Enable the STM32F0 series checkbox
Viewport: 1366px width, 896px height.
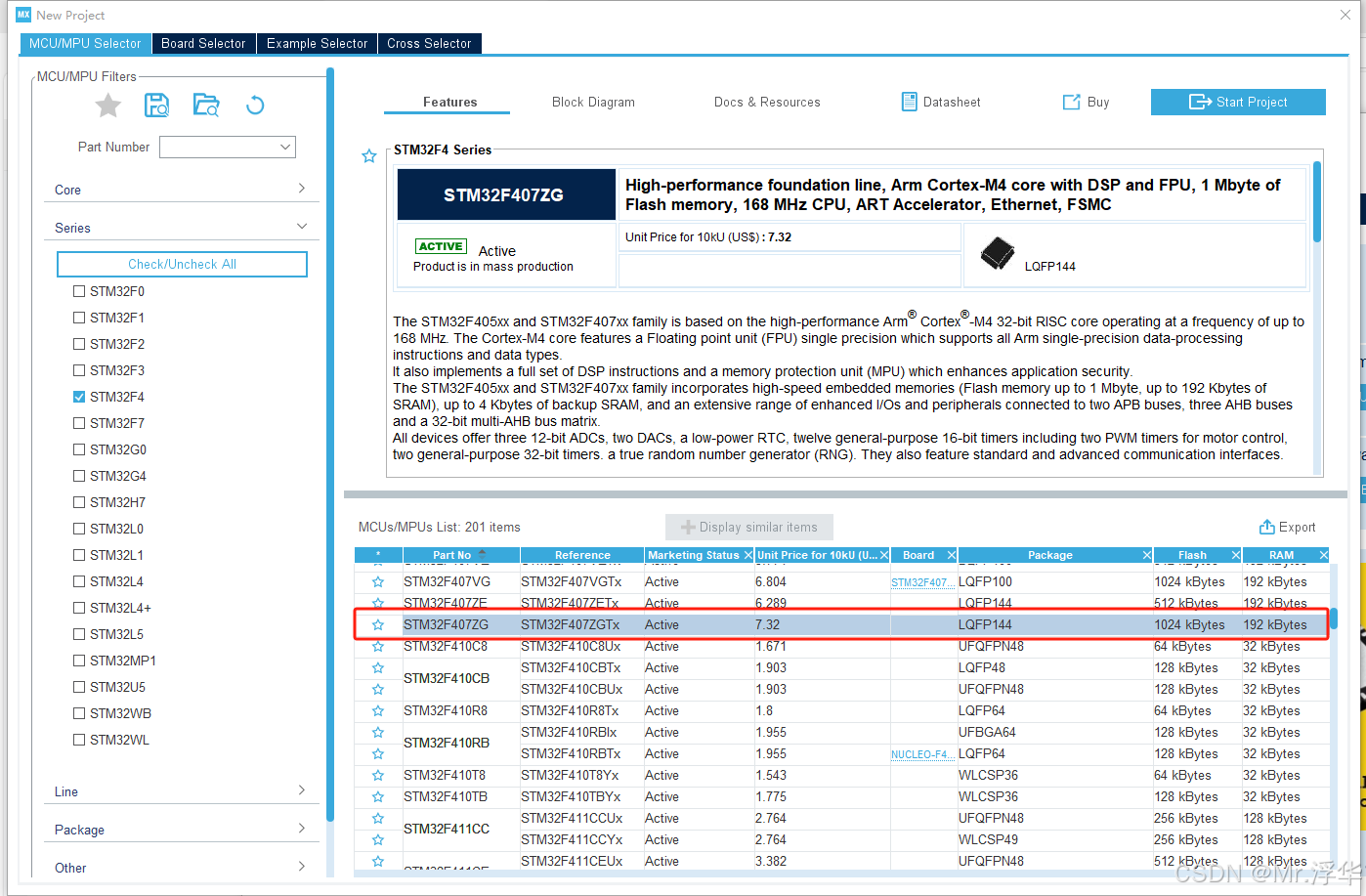pyautogui.click(x=79, y=291)
